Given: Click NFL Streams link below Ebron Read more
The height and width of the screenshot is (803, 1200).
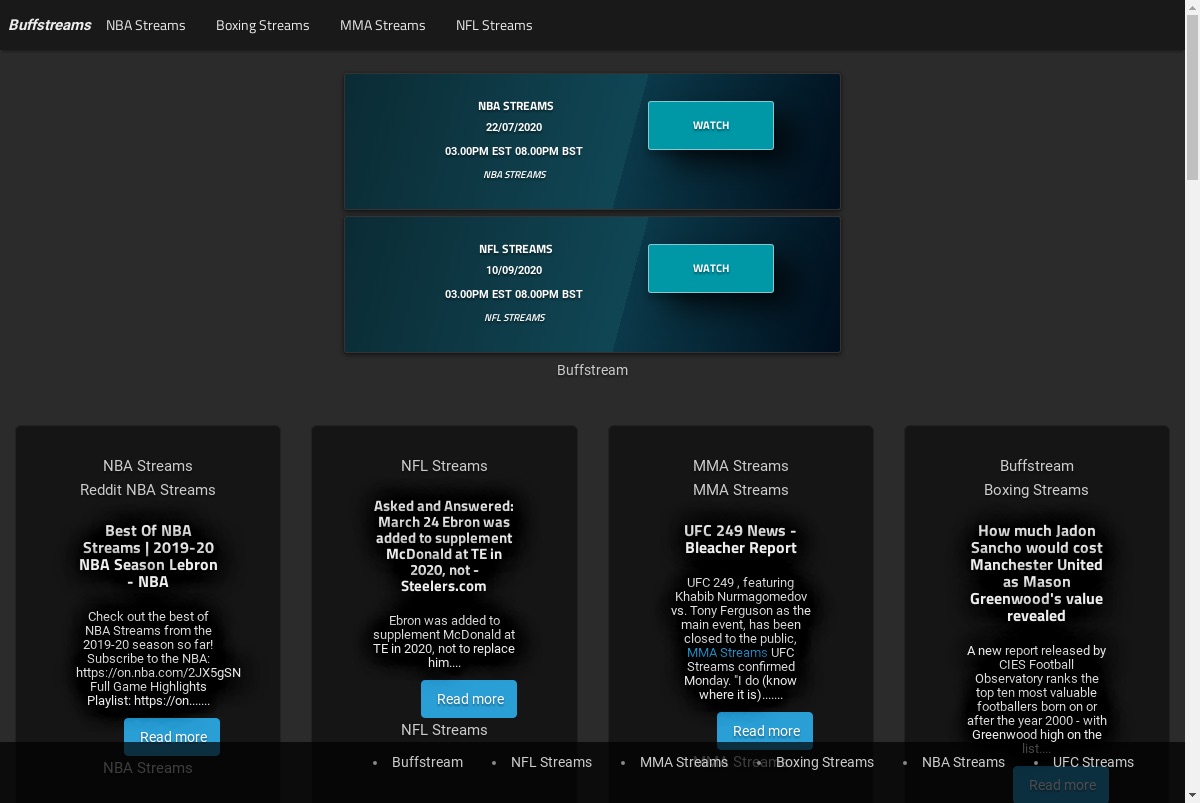Looking at the screenshot, I should coord(444,730).
